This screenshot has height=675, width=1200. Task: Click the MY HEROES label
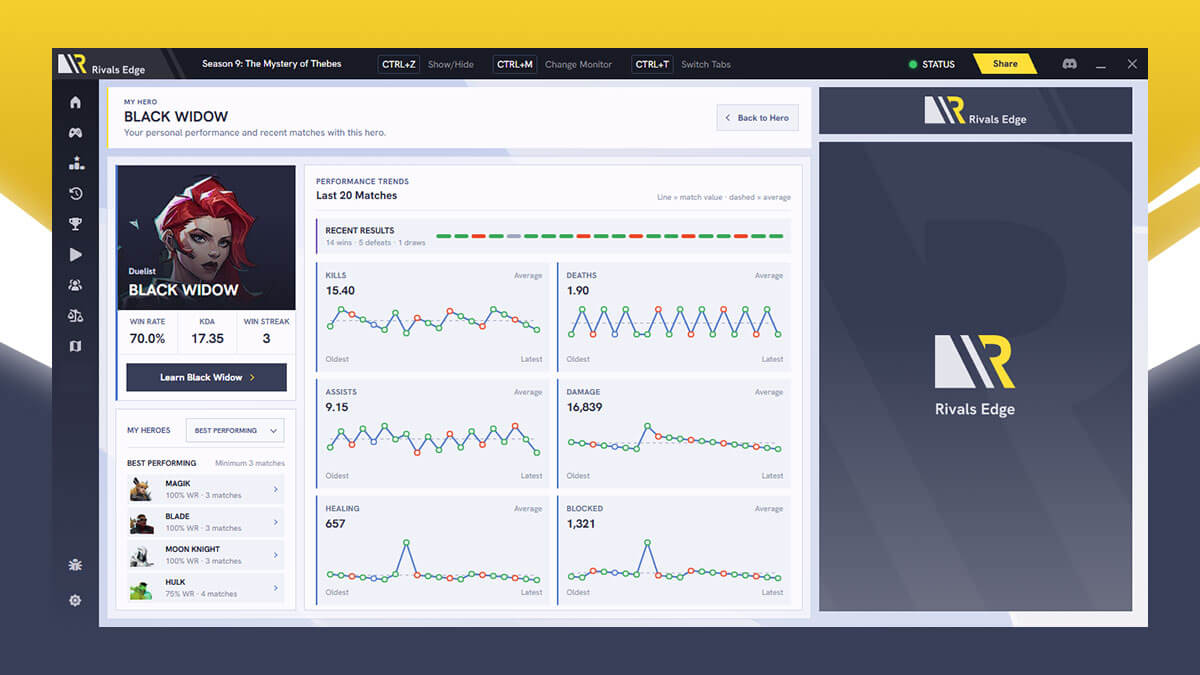click(149, 430)
